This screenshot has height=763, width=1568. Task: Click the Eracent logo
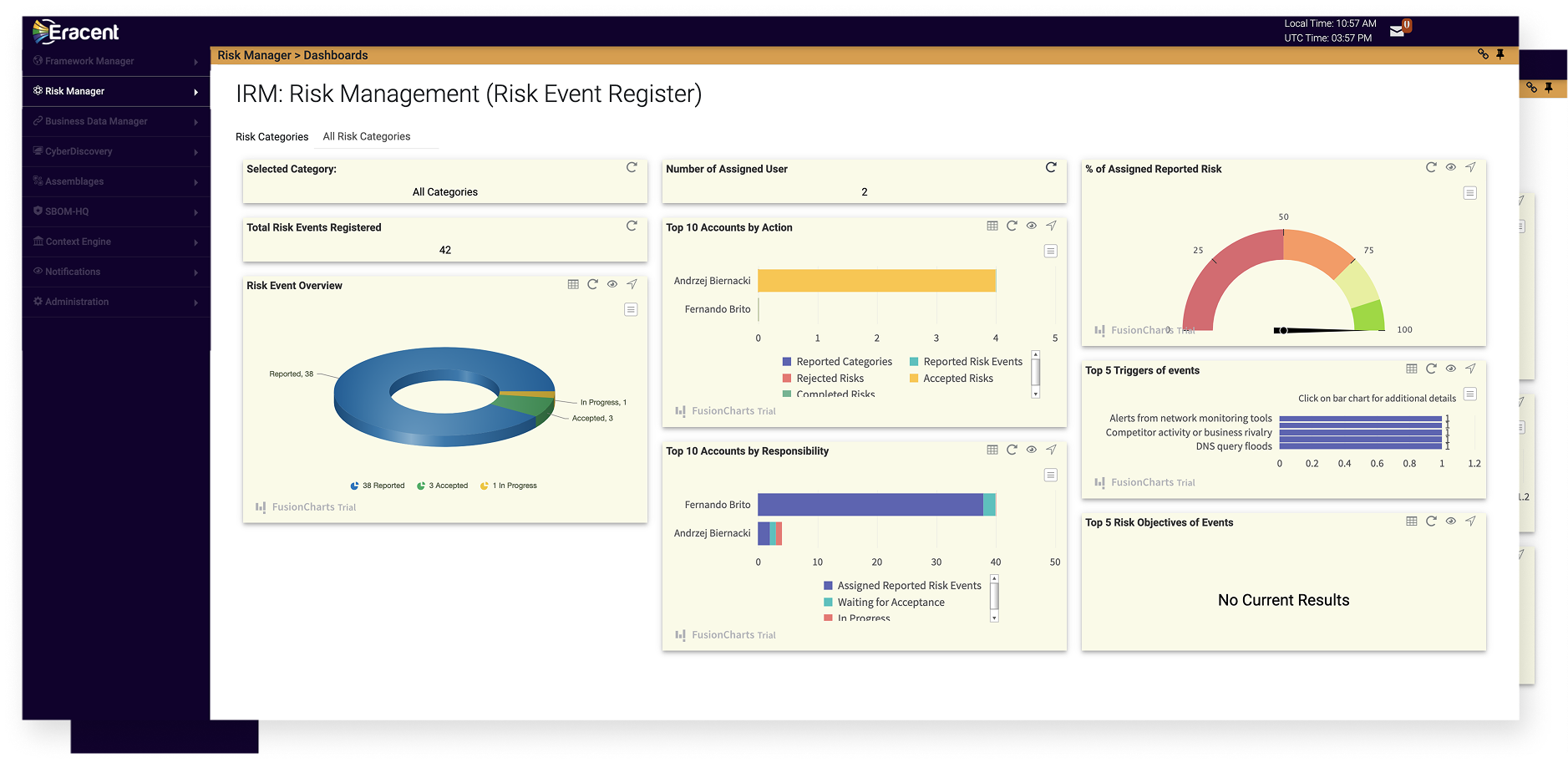point(75,32)
